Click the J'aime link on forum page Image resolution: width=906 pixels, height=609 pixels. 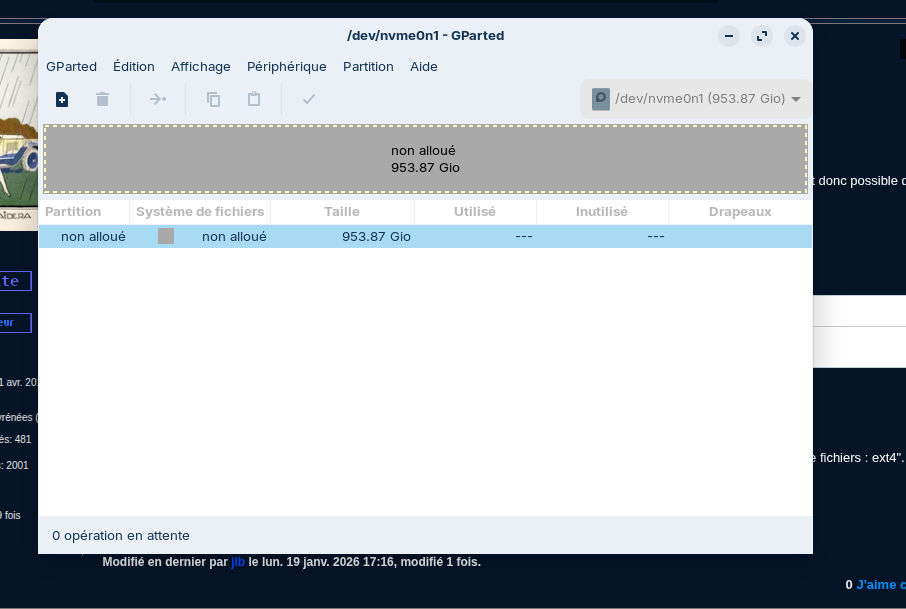point(880,585)
